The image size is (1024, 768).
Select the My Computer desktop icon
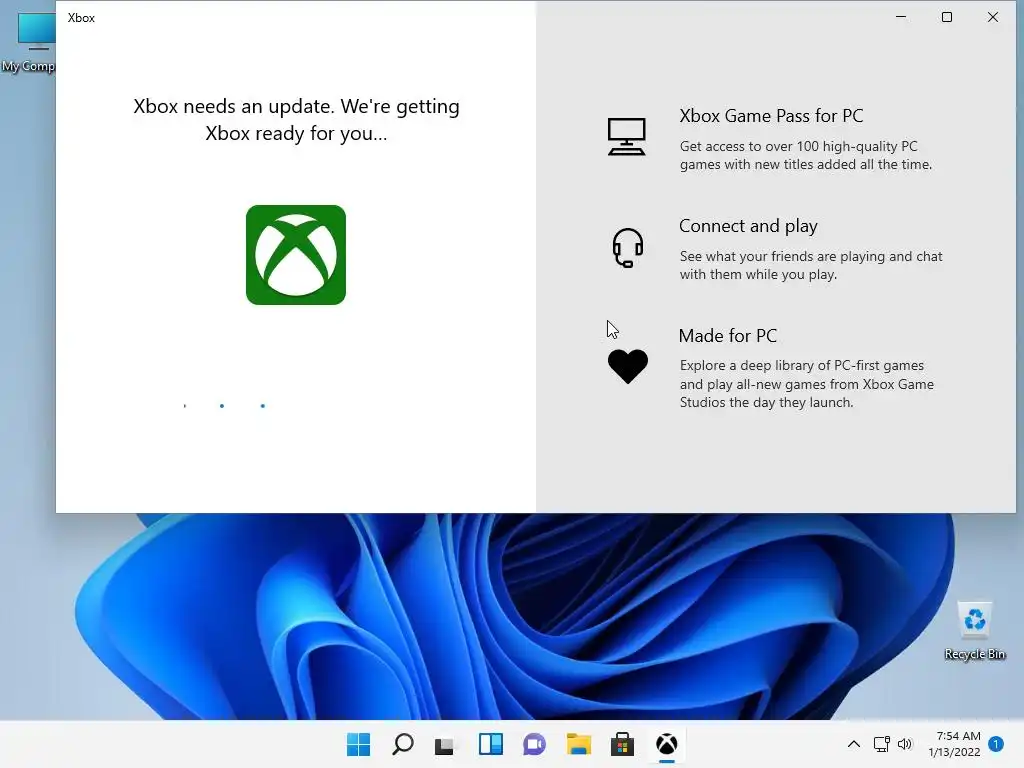click(28, 42)
